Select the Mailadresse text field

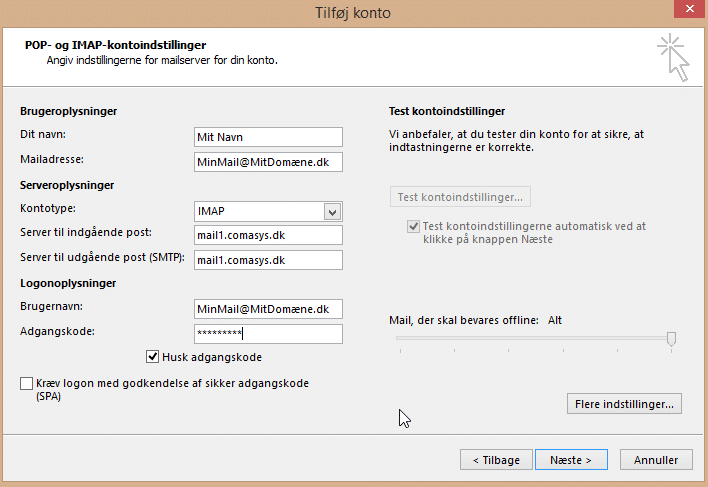tap(268, 162)
